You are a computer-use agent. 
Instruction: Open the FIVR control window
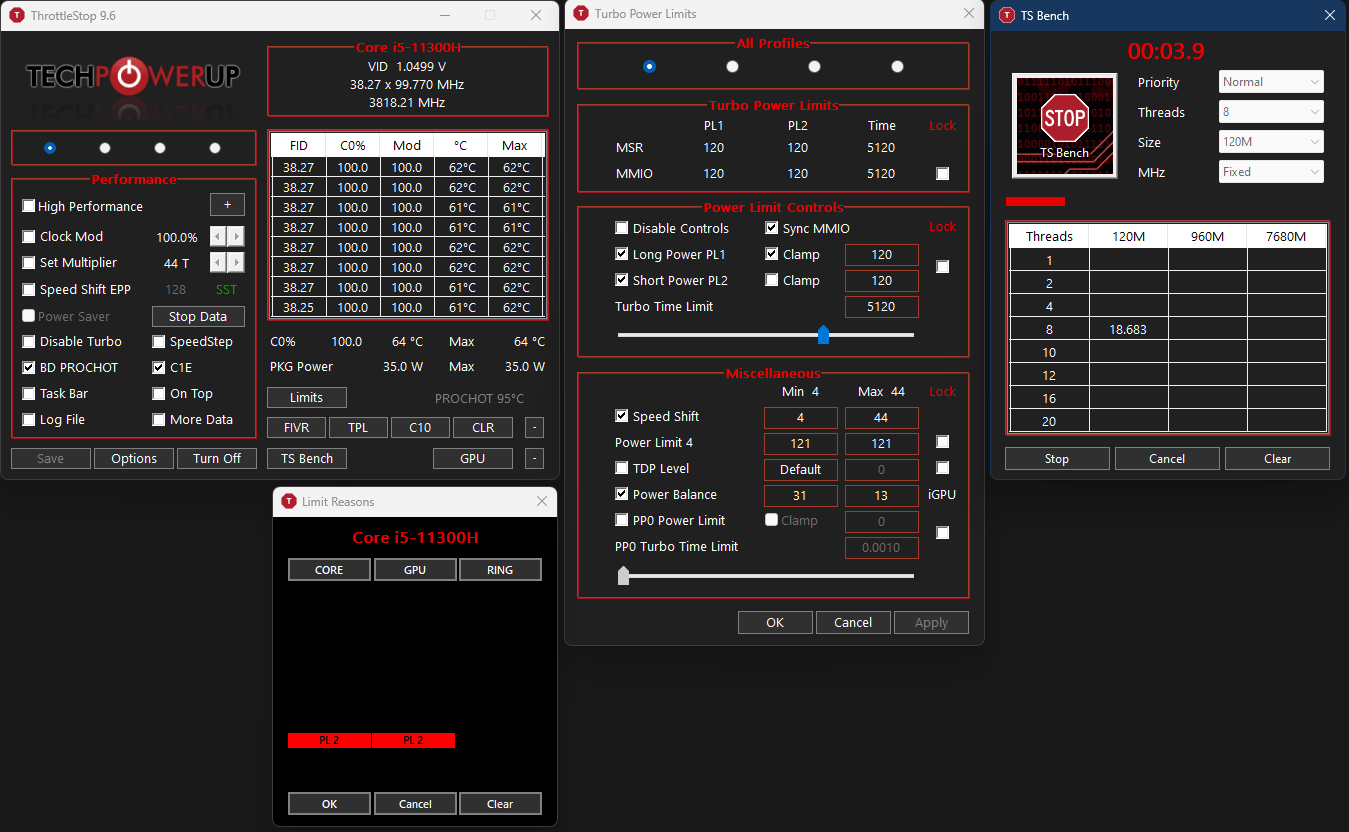(296, 427)
